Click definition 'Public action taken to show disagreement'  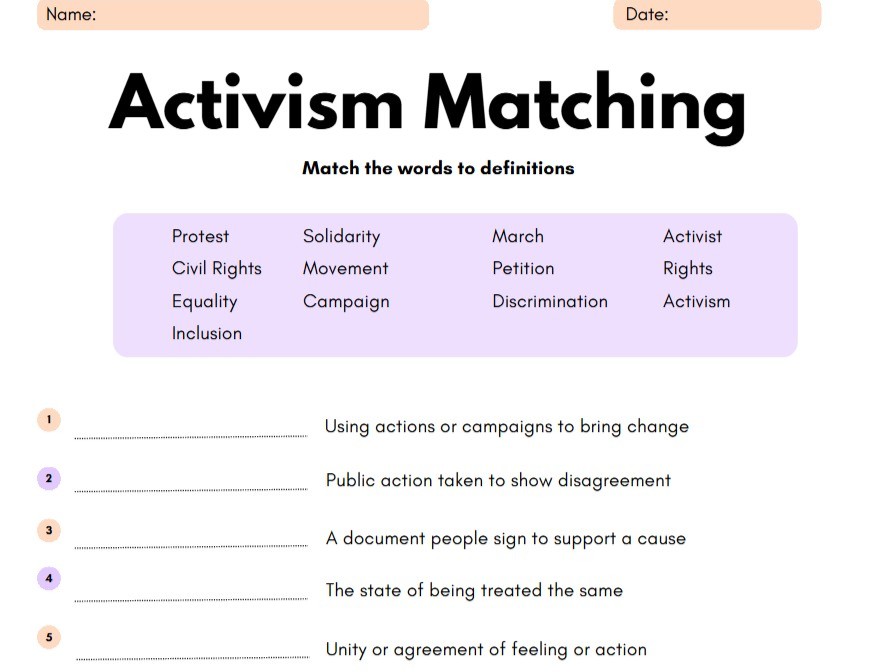pos(498,481)
